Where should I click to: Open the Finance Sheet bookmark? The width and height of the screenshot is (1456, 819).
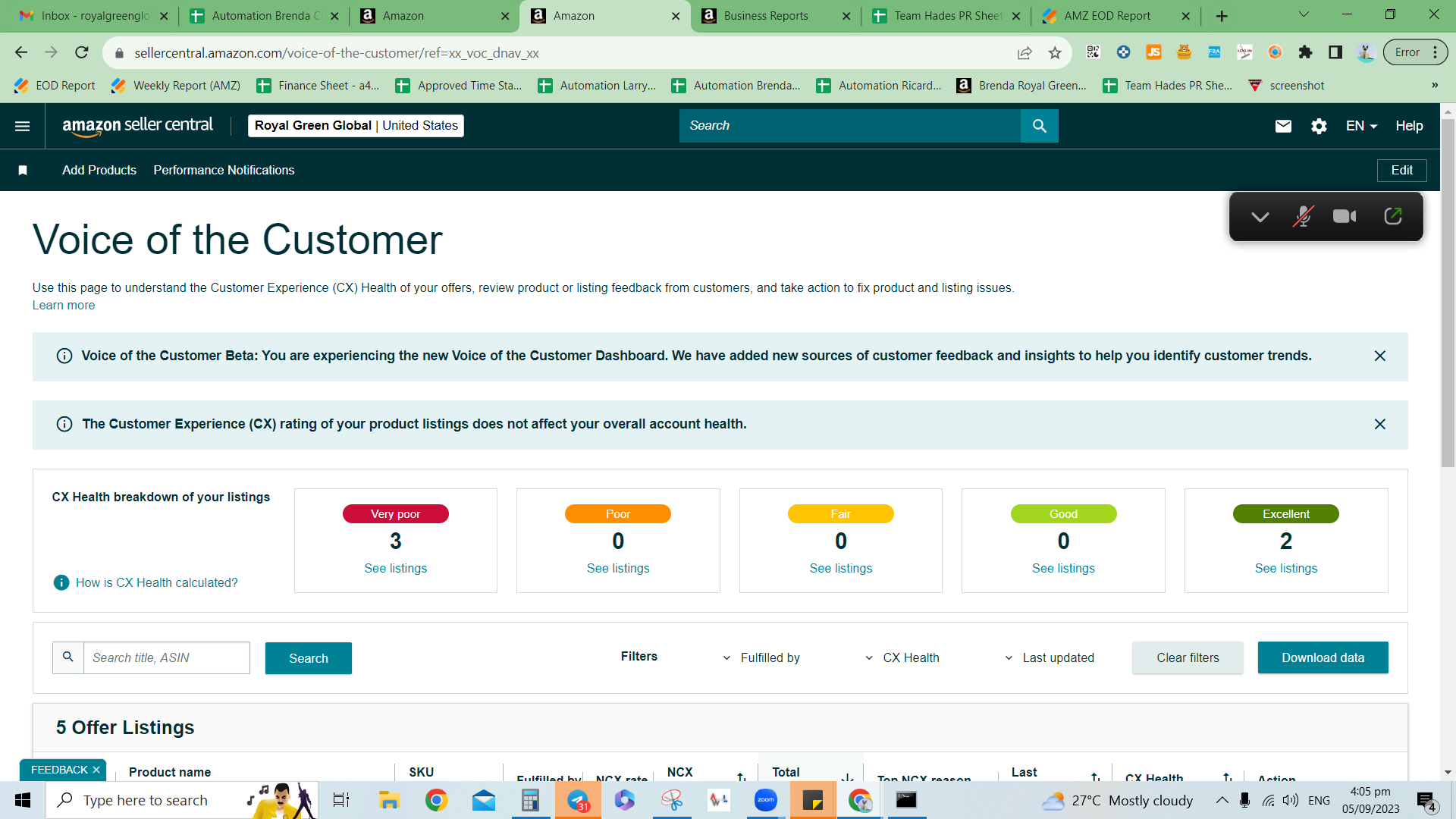click(x=318, y=86)
